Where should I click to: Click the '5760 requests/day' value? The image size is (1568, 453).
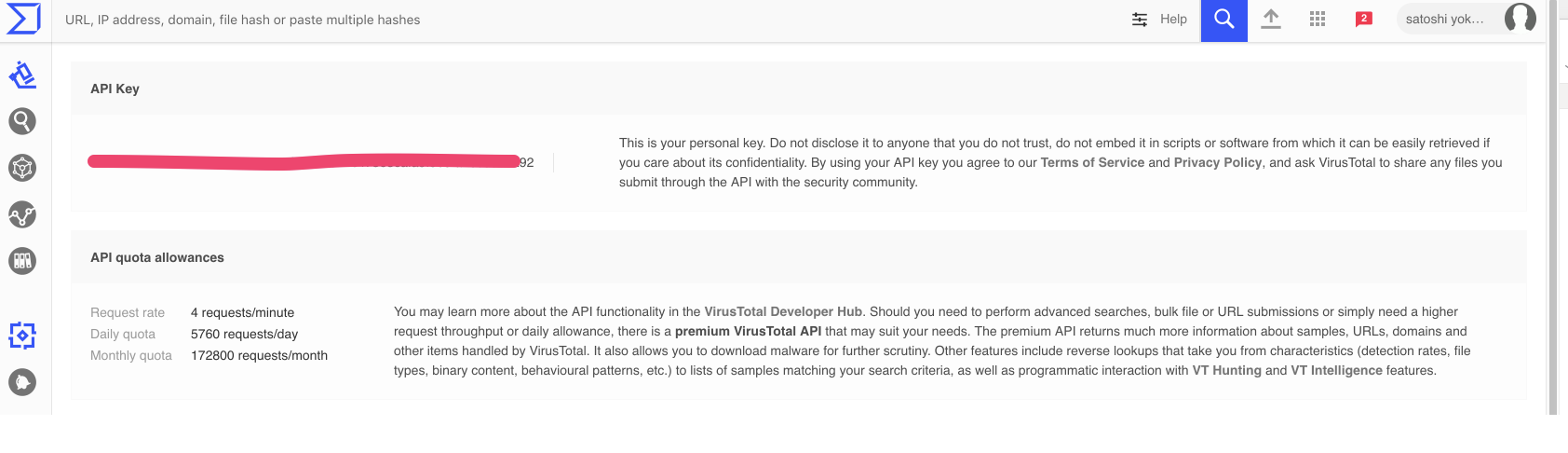coord(244,334)
